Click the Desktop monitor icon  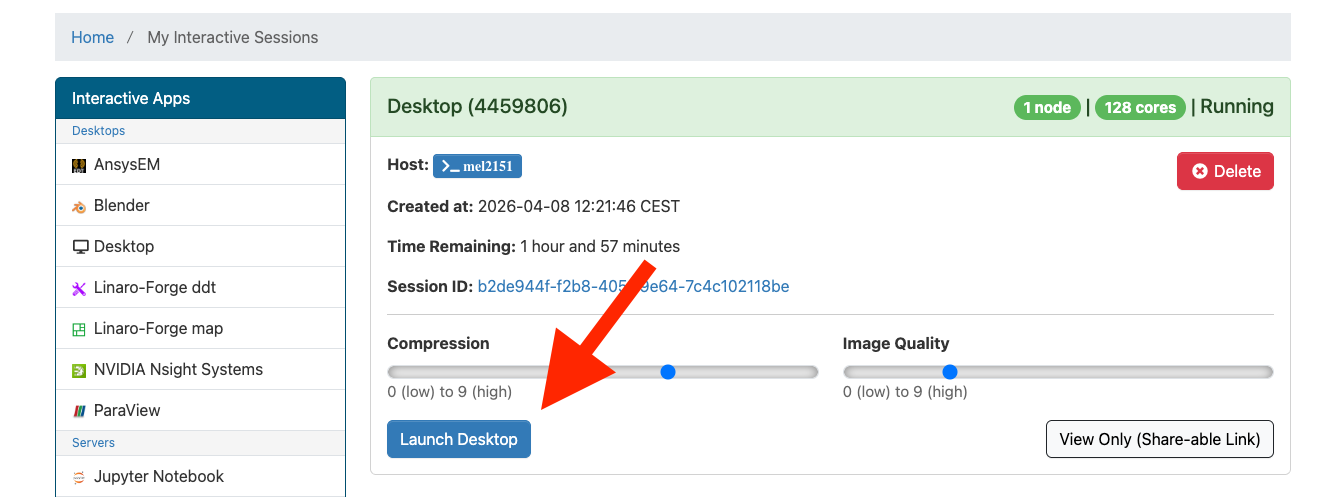pos(80,247)
